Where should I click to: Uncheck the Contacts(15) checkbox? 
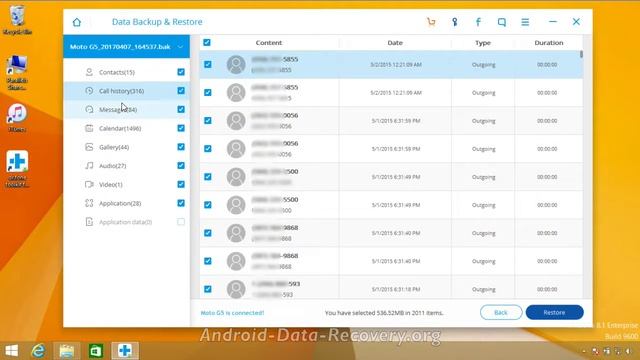click(x=181, y=72)
